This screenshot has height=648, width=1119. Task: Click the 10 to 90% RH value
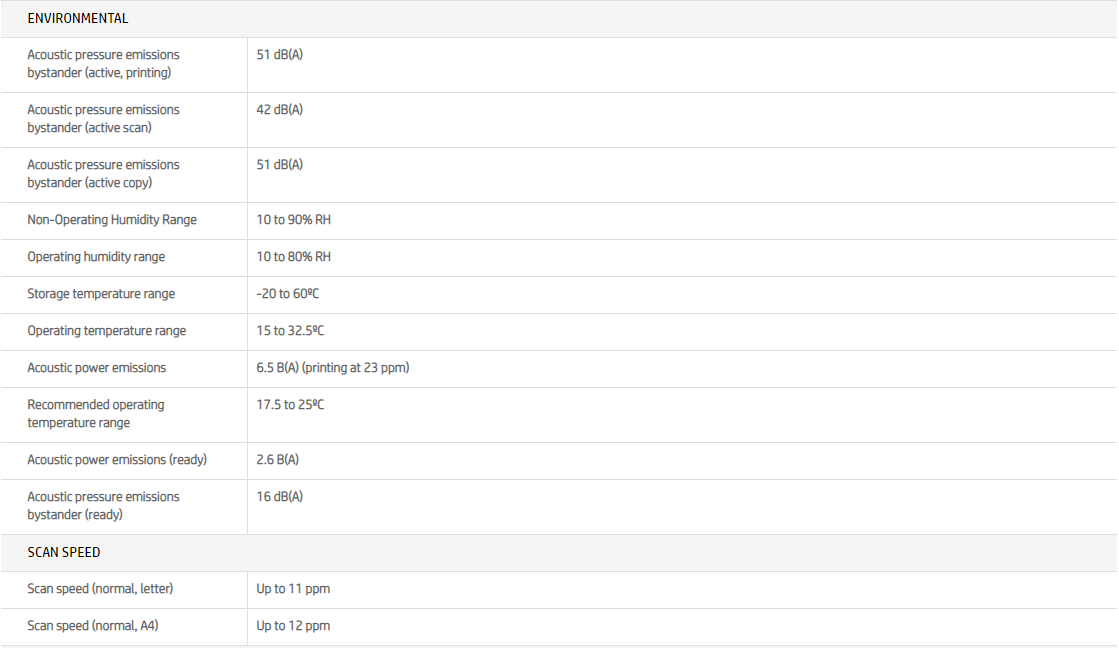(293, 220)
